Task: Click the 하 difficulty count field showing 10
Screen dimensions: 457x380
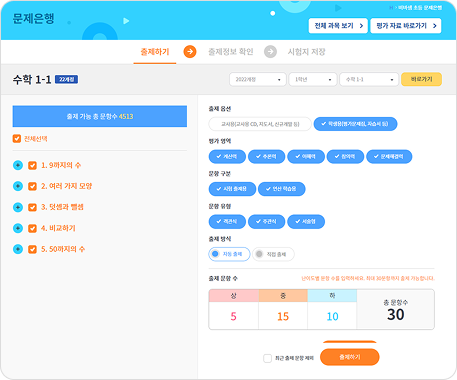Action: 332,316
